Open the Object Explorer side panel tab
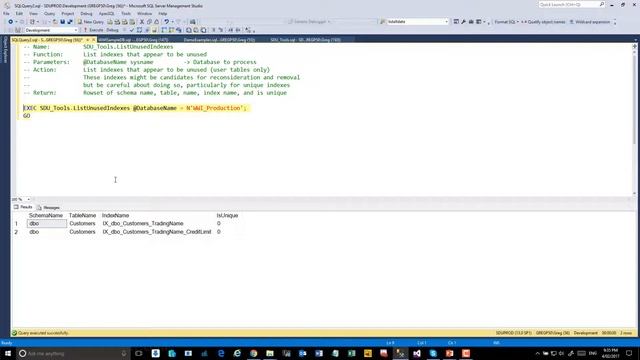The height and width of the screenshot is (360, 640). tap(5, 50)
